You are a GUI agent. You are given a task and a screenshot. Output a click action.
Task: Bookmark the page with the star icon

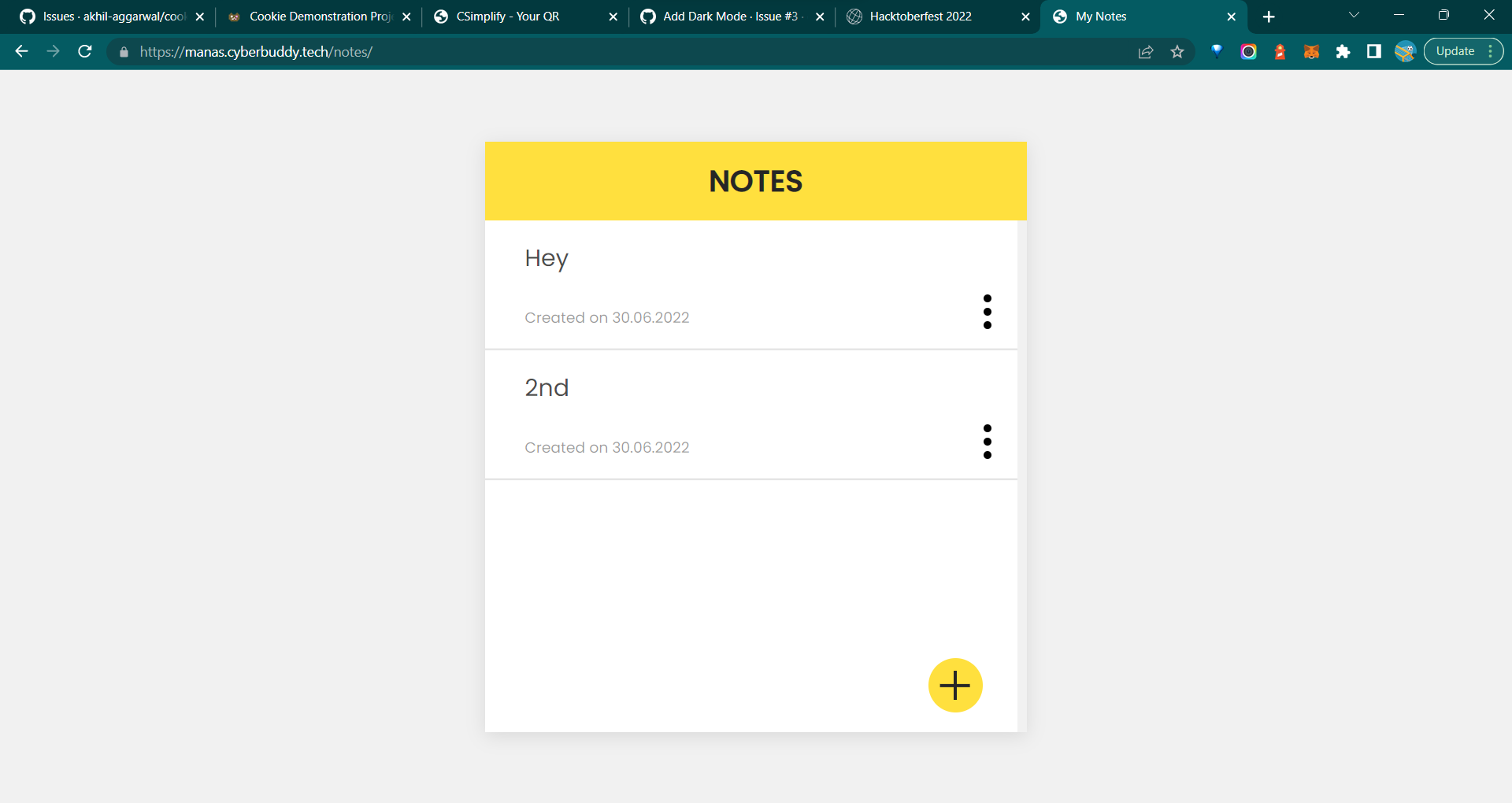[1177, 52]
